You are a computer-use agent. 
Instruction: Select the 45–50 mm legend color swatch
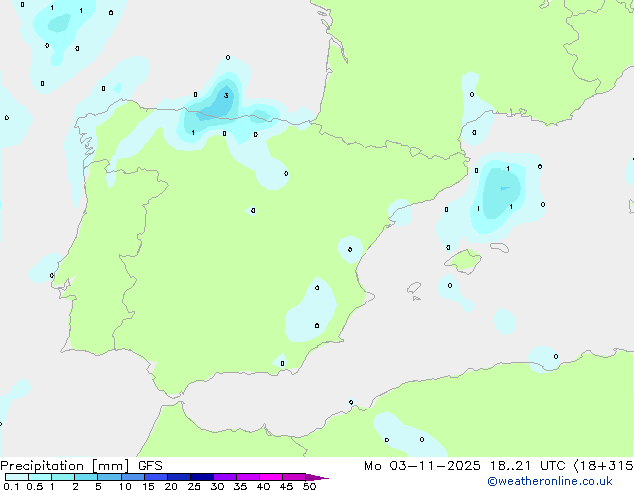[294, 477]
